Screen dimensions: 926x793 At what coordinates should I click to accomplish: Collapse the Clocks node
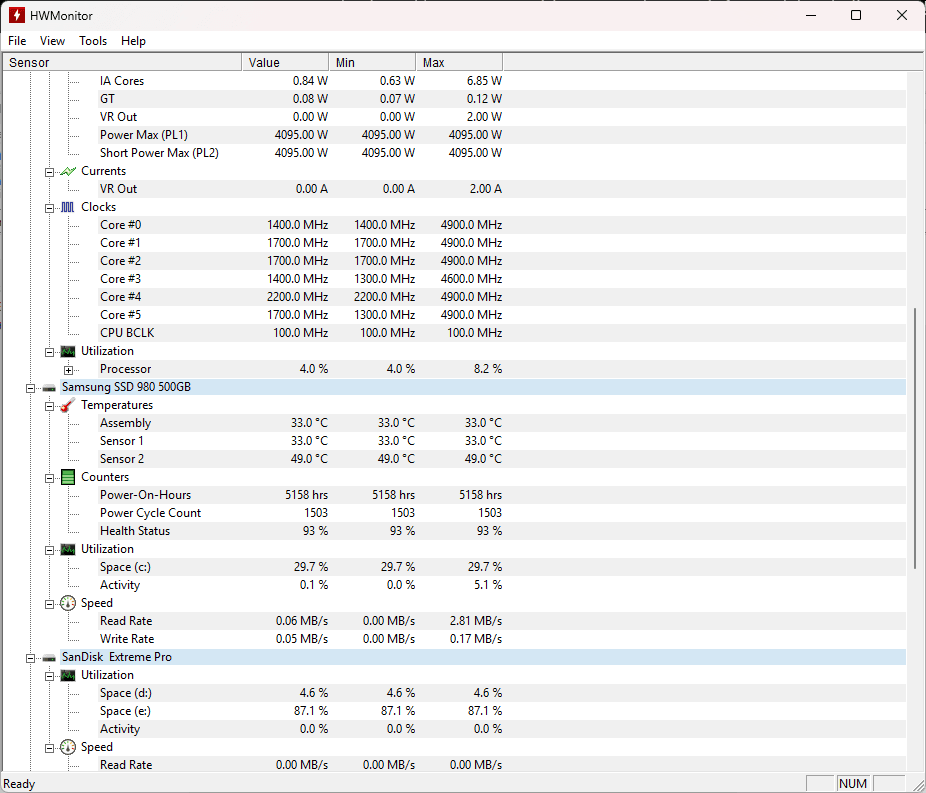coord(50,208)
